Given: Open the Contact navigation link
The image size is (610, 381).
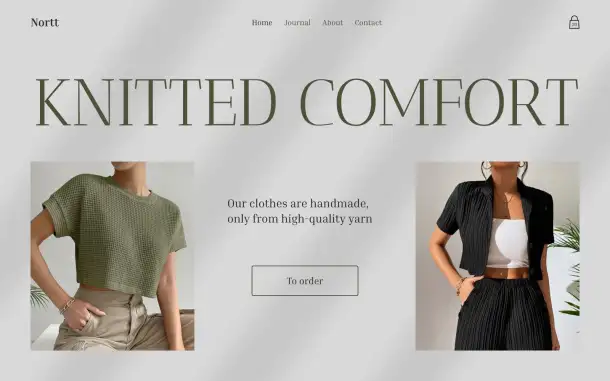Looking at the screenshot, I should [x=368, y=23].
